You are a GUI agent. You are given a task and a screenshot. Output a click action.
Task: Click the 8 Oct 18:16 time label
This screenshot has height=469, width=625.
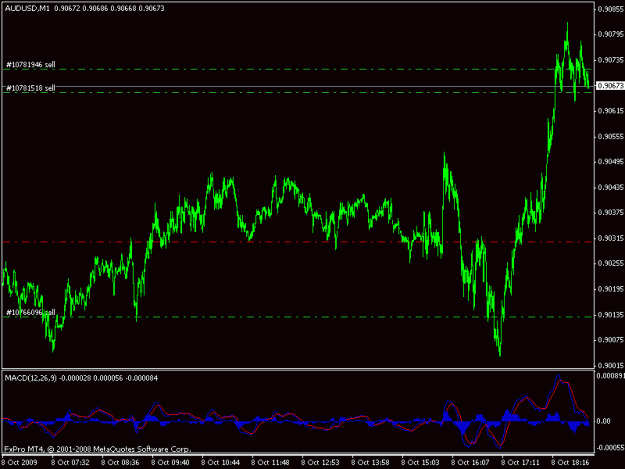pos(570,463)
